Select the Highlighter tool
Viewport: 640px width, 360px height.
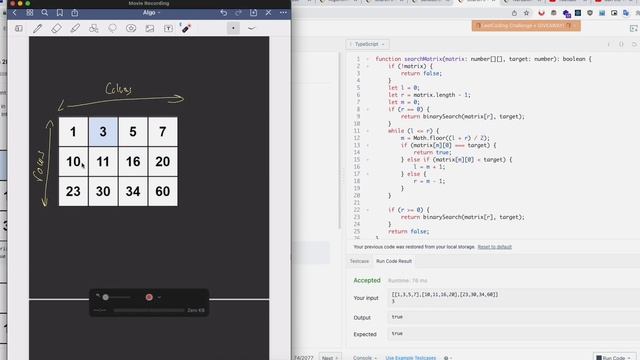(75, 28)
